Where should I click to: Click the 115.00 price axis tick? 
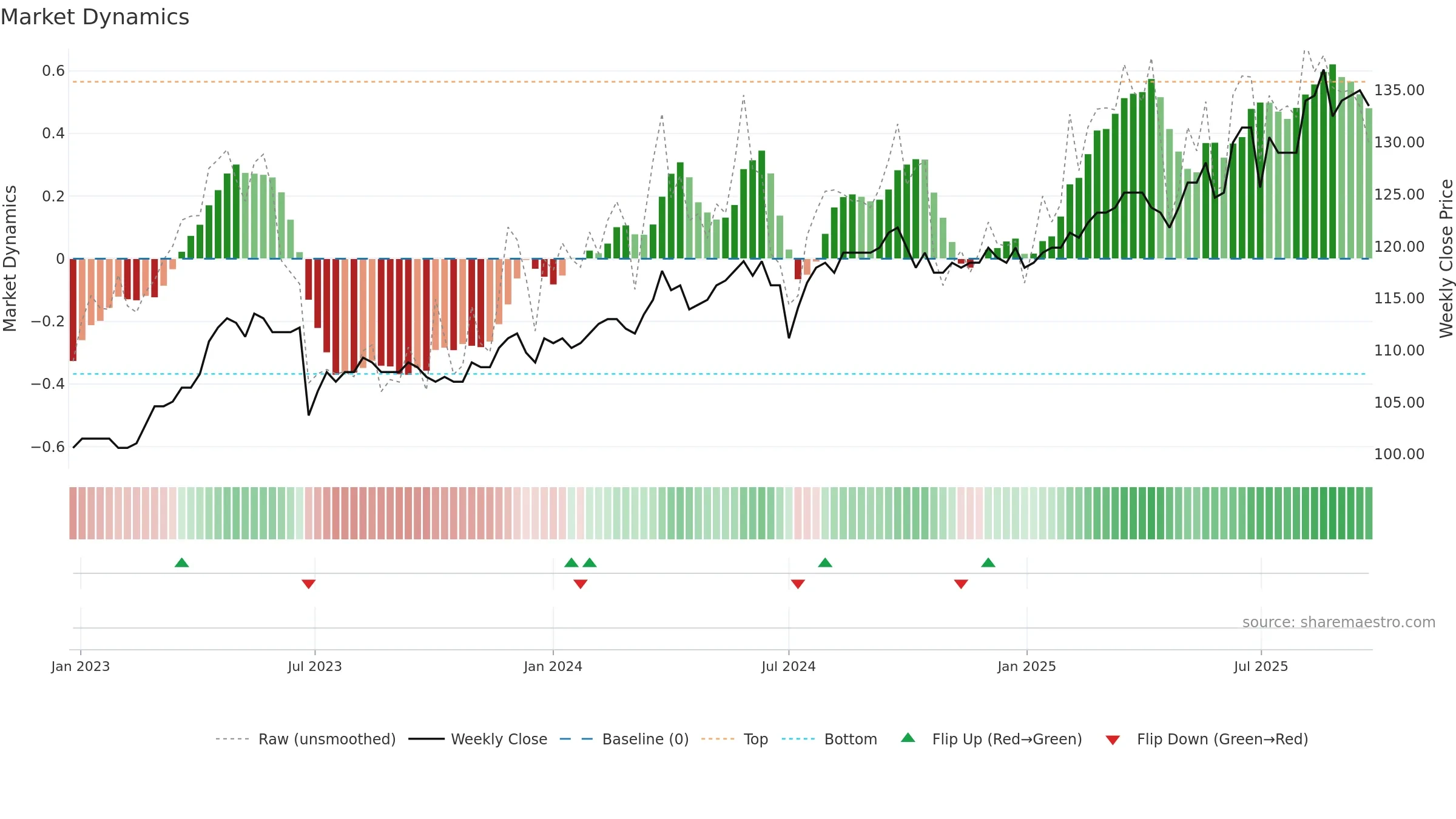pyautogui.click(x=1400, y=298)
